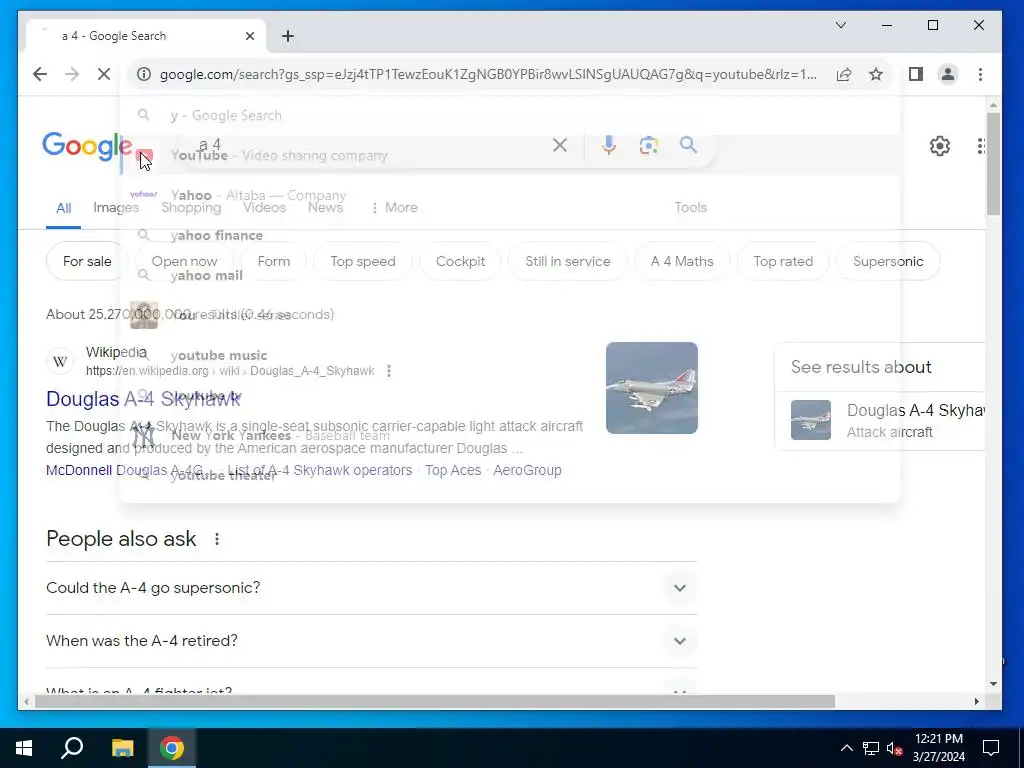This screenshot has height=768, width=1024.
Task: Start voice search with microphone icon
Action: coord(609,145)
